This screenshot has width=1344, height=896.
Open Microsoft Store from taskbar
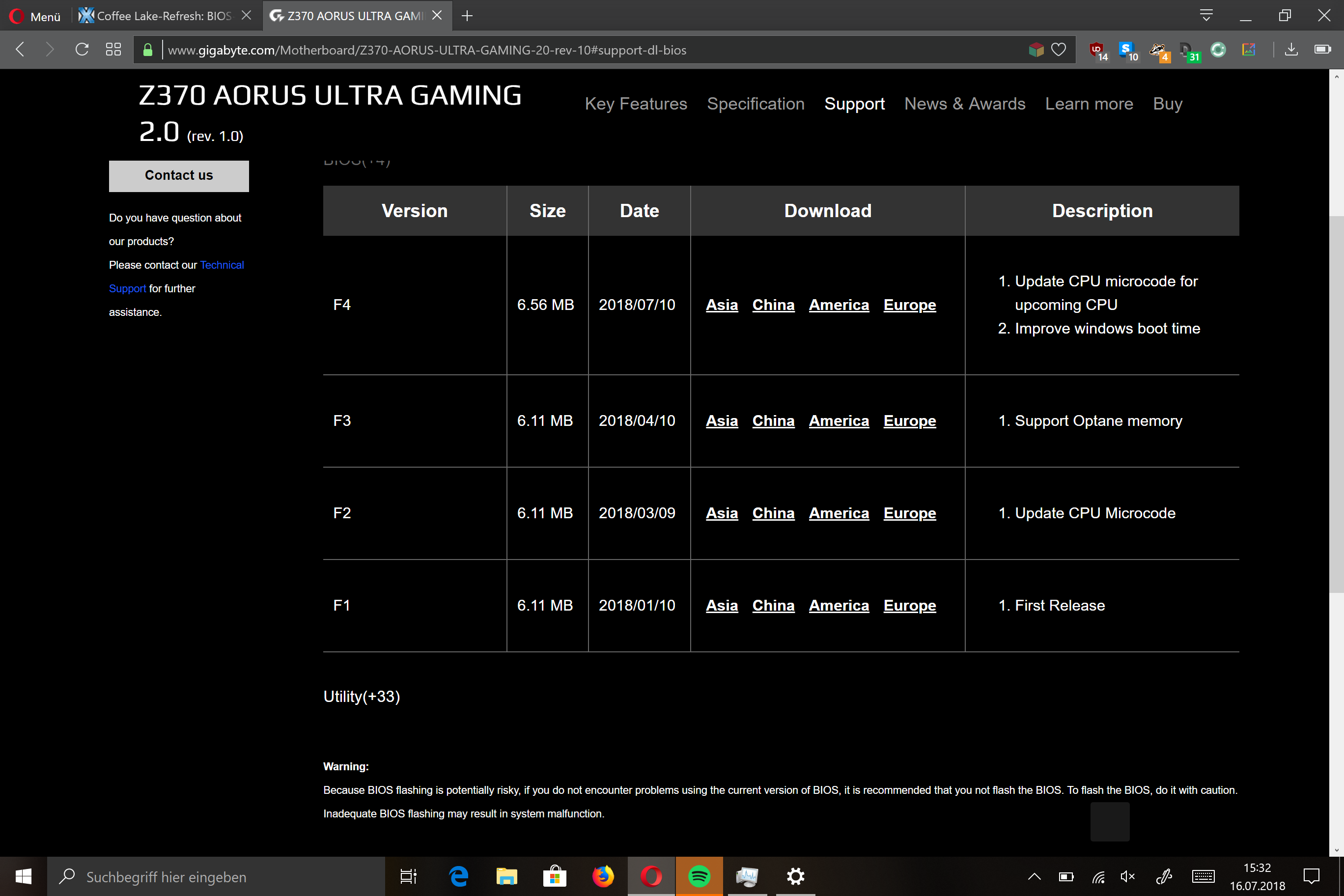(554, 876)
